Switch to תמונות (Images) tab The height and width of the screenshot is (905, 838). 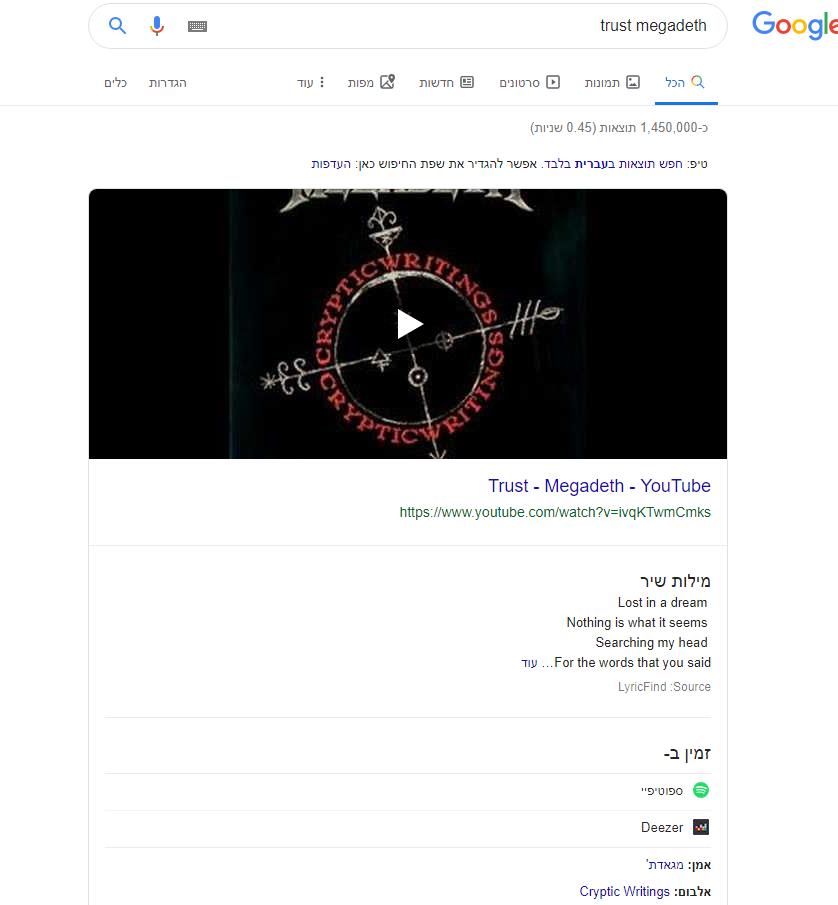[612, 83]
